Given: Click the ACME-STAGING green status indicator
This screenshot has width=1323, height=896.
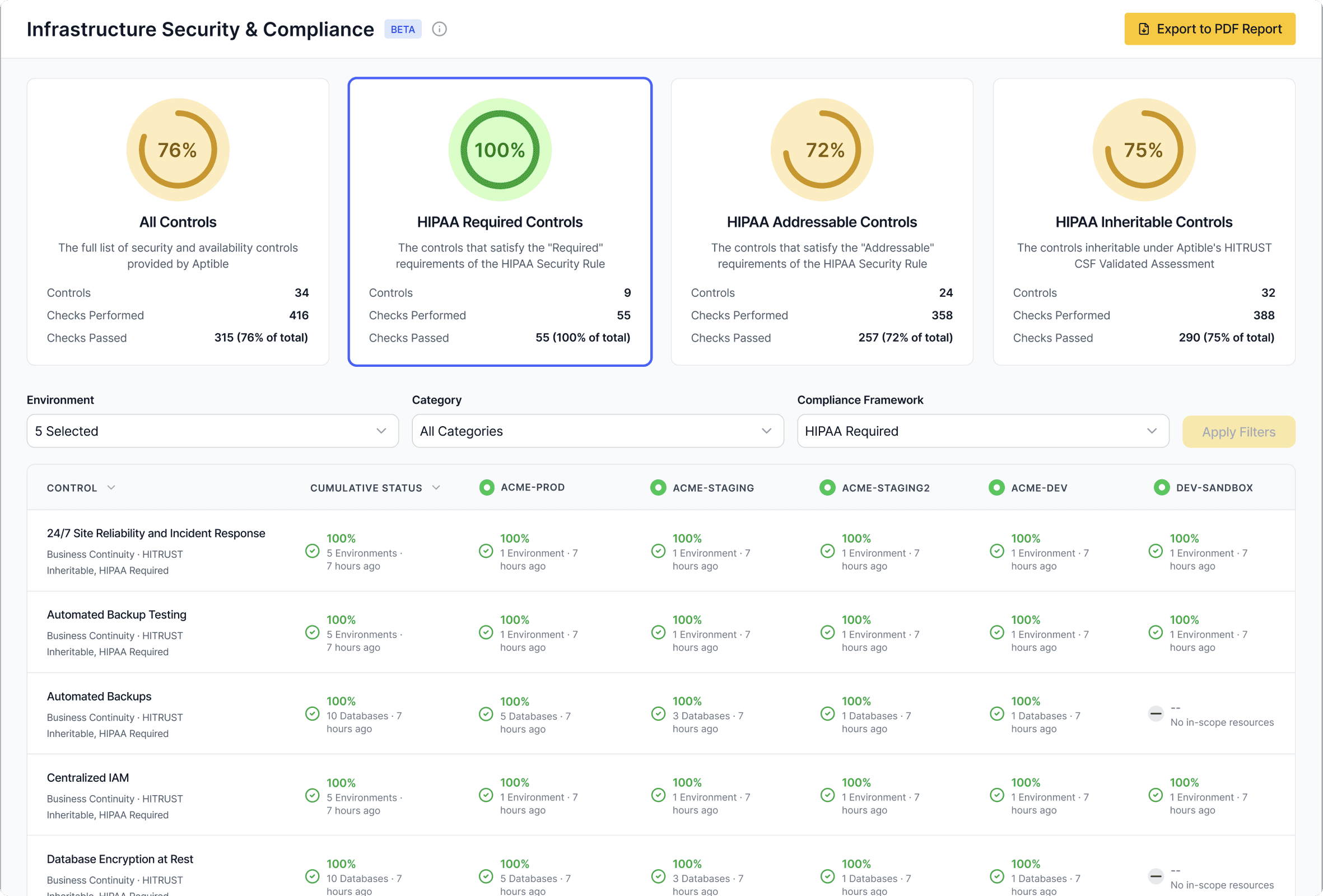Looking at the screenshot, I should [658, 488].
